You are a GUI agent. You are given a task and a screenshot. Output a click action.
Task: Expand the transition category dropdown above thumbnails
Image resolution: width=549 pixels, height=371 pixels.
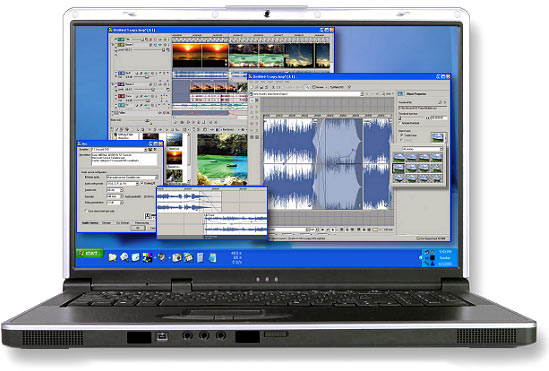pyautogui.click(x=423, y=149)
